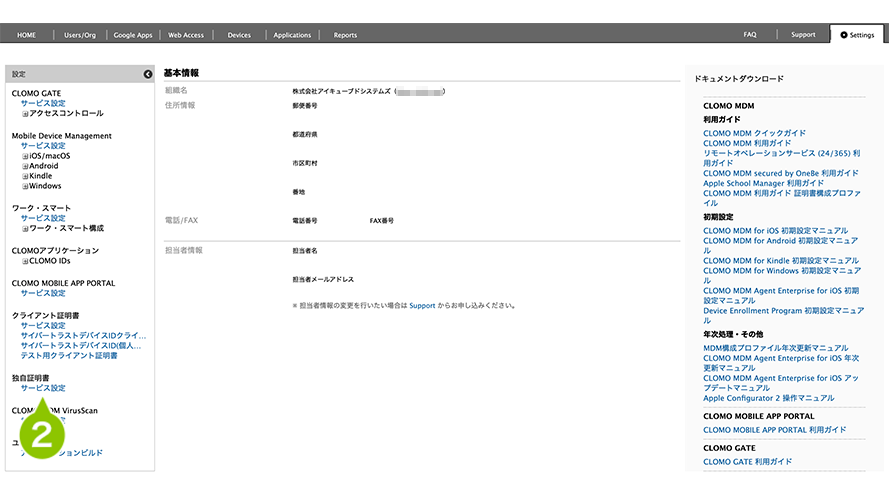This screenshot has width=889, height=500.
Task: Expand the Android tree node
Action: pyautogui.click(x=25, y=167)
